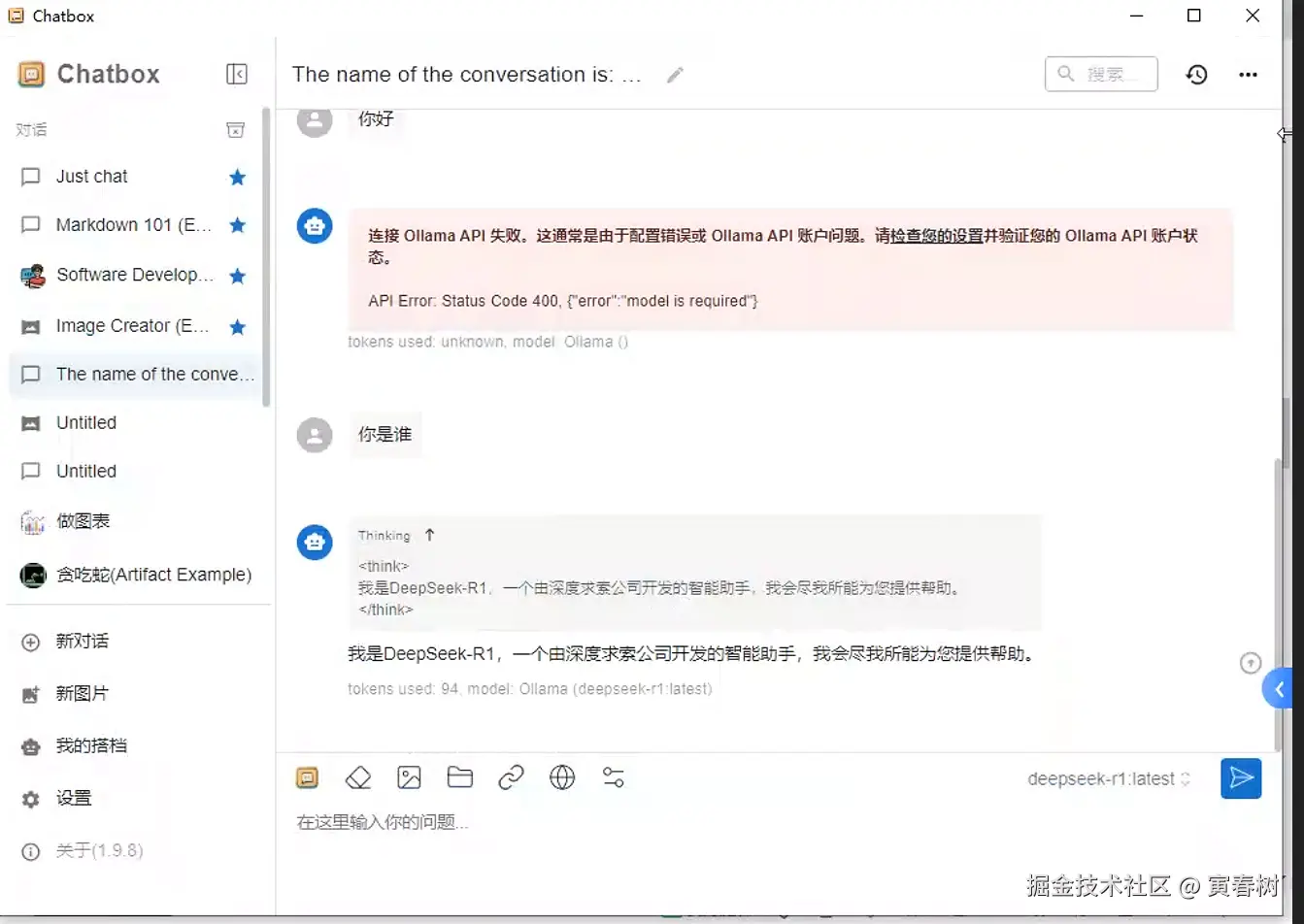Click the circular scroll-up arrow icon
The height and width of the screenshot is (924, 1304).
1251,663
